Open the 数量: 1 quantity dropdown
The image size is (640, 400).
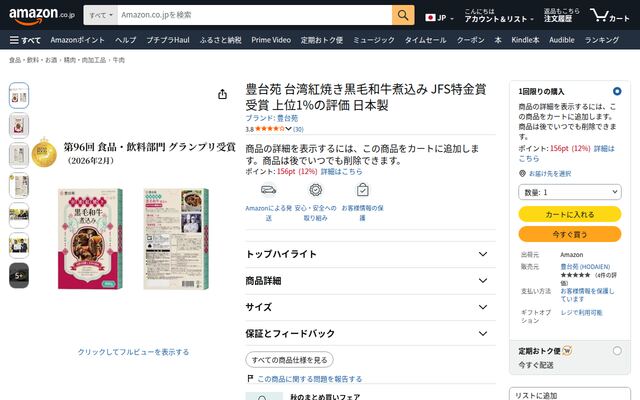[x=570, y=192]
